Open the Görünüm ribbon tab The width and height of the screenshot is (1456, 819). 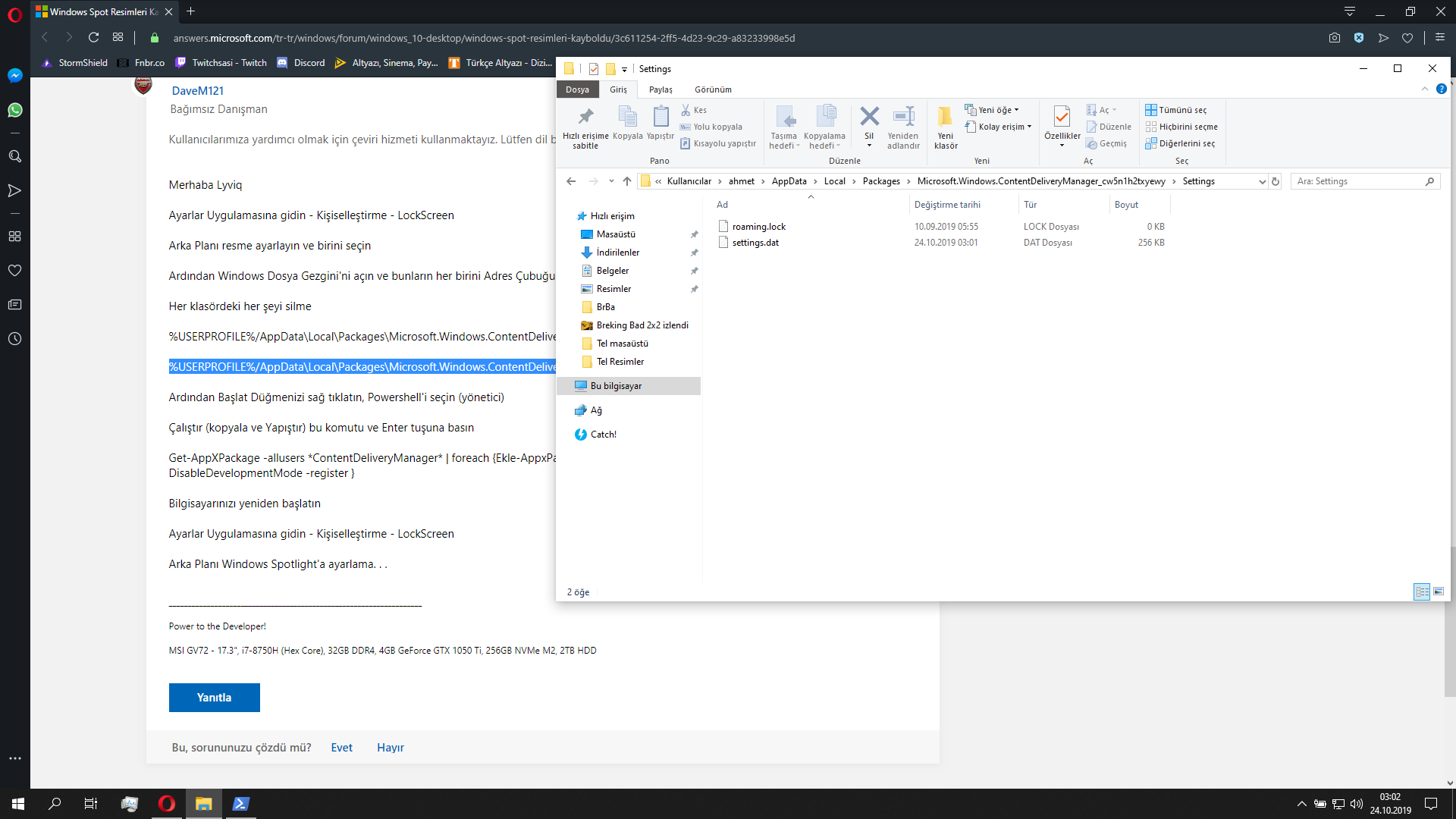point(713,89)
